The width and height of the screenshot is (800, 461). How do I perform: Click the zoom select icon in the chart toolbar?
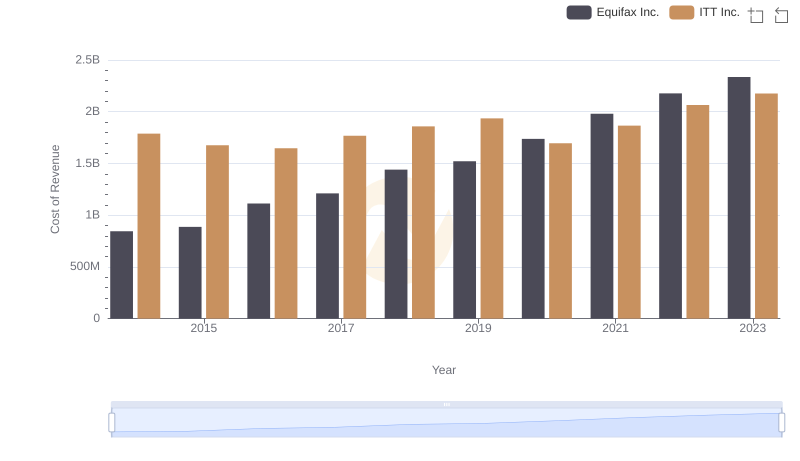pyautogui.click(x=756, y=14)
